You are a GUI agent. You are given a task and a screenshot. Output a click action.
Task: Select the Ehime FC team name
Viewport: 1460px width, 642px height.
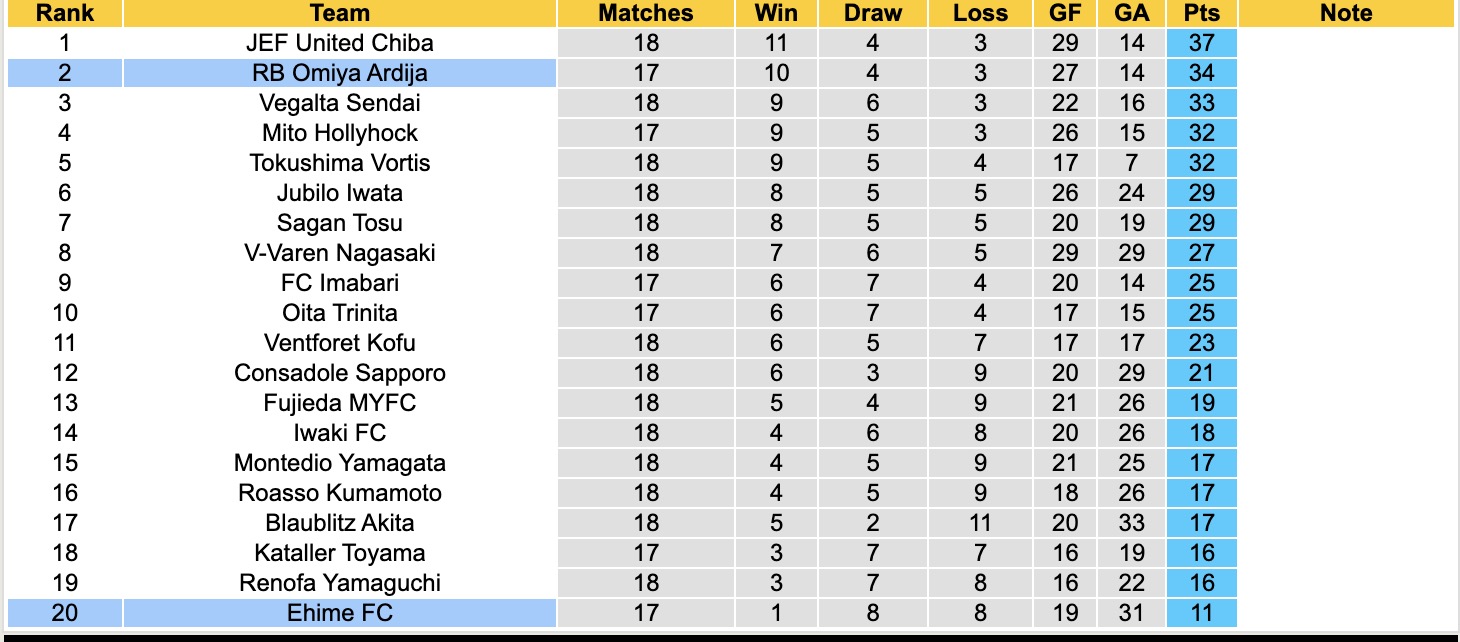[339, 613]
